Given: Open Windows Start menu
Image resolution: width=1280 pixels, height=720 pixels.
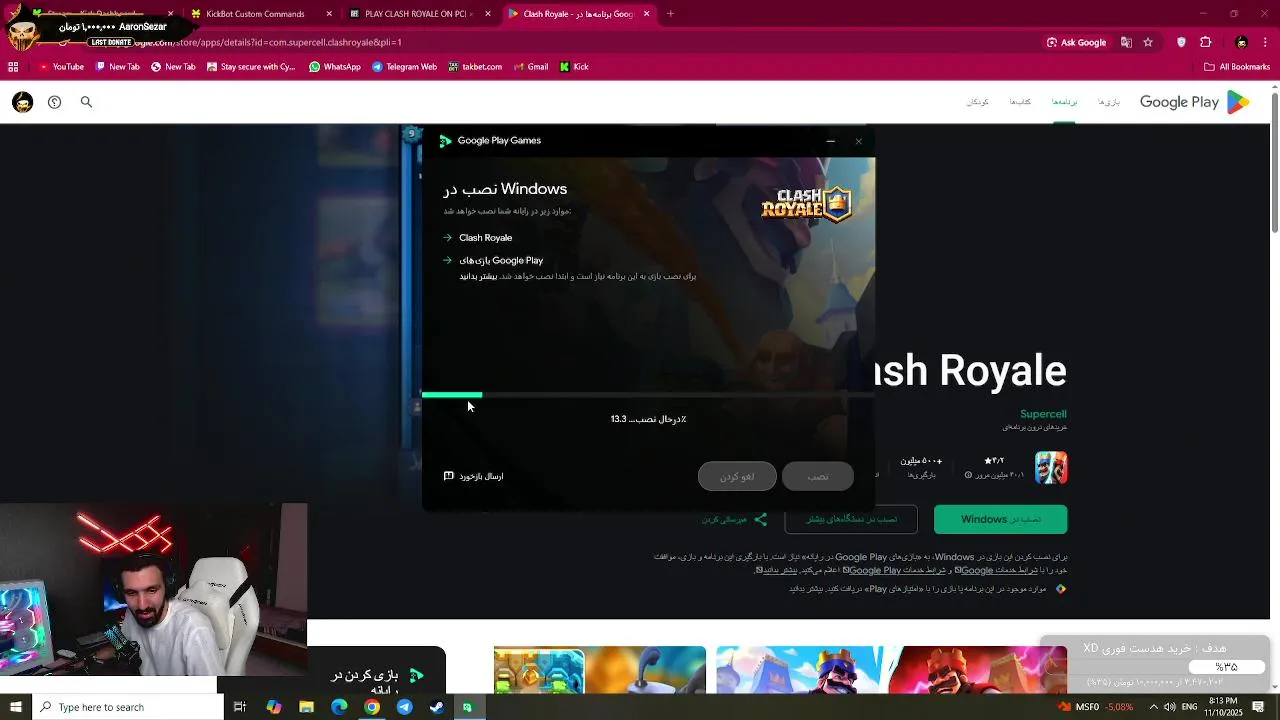Looking at the screenshot, I should click(15, 707).
